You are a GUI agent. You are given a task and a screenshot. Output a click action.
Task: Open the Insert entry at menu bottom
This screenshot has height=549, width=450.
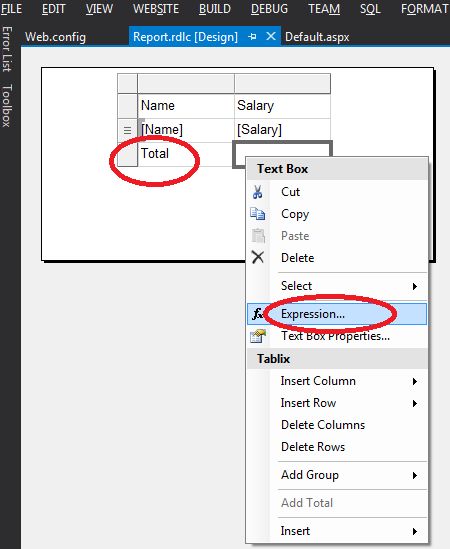click(337, 531)
